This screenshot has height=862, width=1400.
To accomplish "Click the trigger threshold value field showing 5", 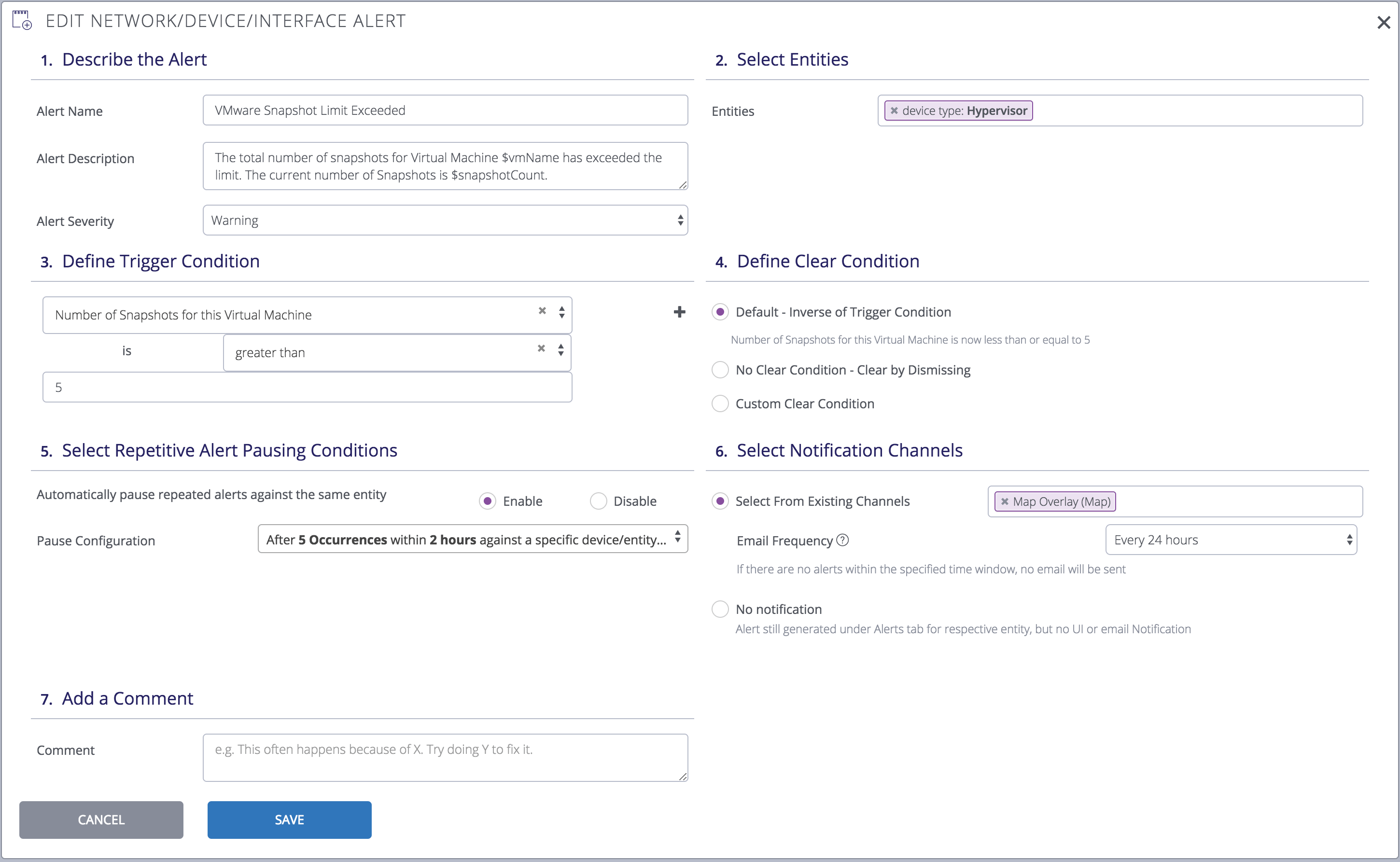I will click(x=307, y=387).
